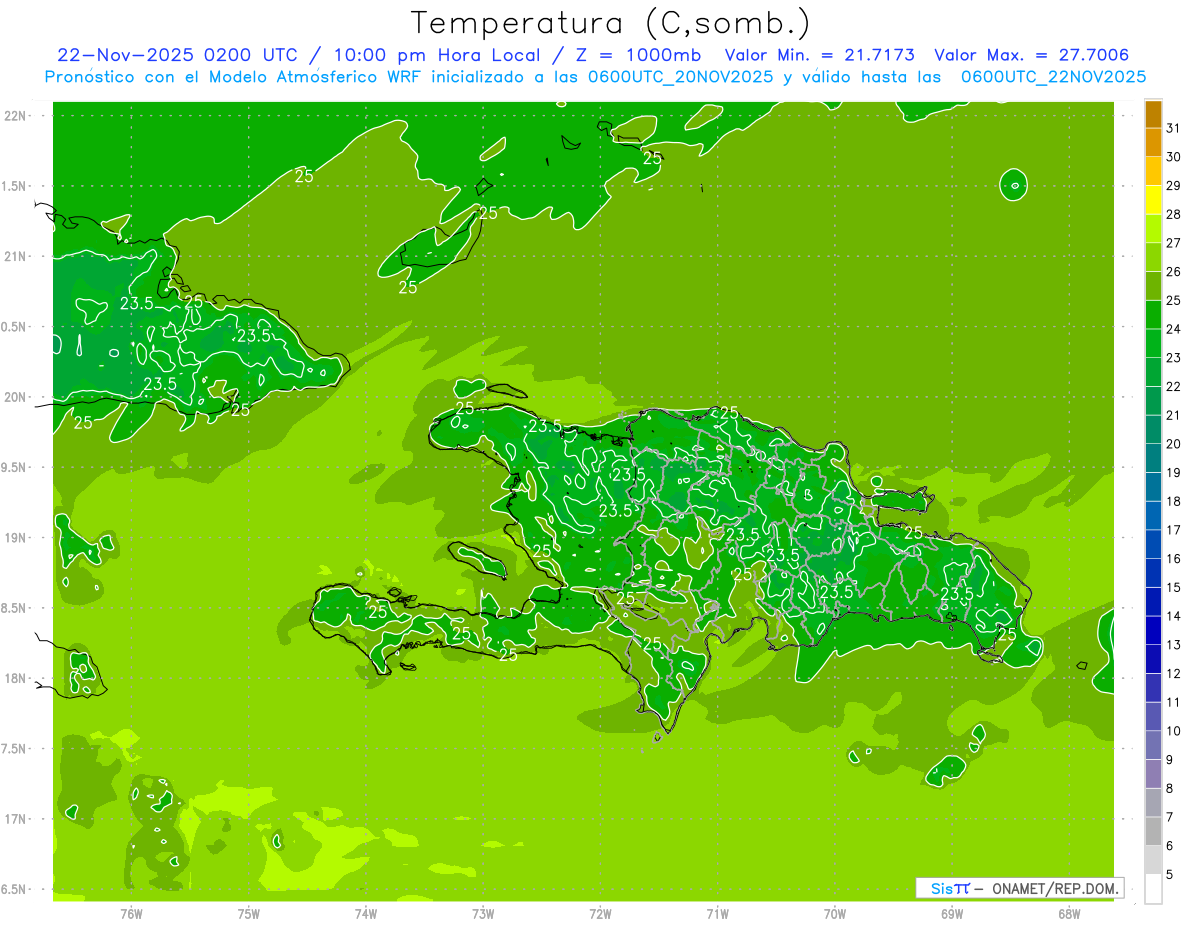
Task: Click the 19N latitude axis label
Action: pos(17,538)
